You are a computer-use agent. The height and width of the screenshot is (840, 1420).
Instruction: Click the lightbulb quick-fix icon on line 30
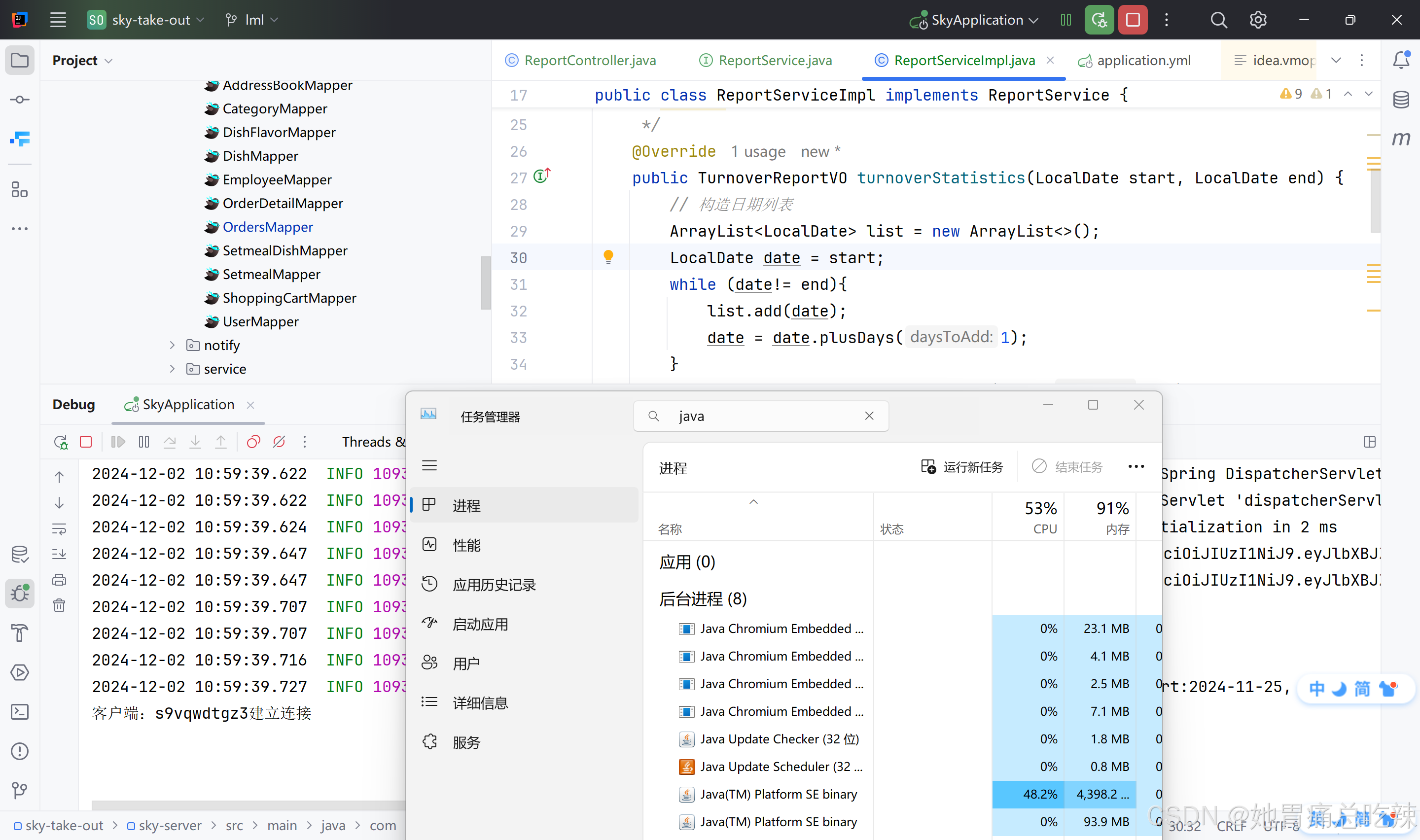608,257
